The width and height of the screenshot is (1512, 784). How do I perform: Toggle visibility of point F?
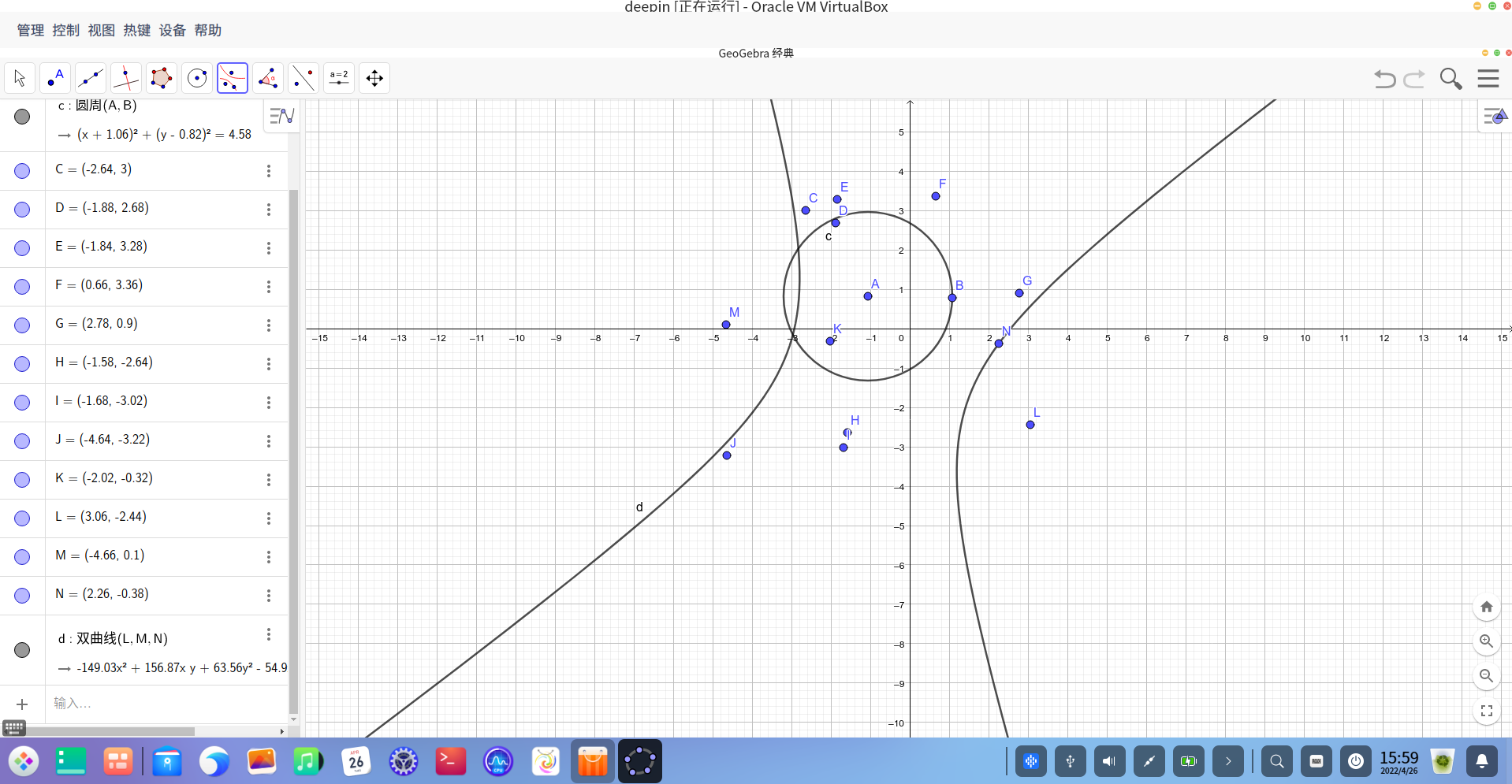[x=22, y=287]
